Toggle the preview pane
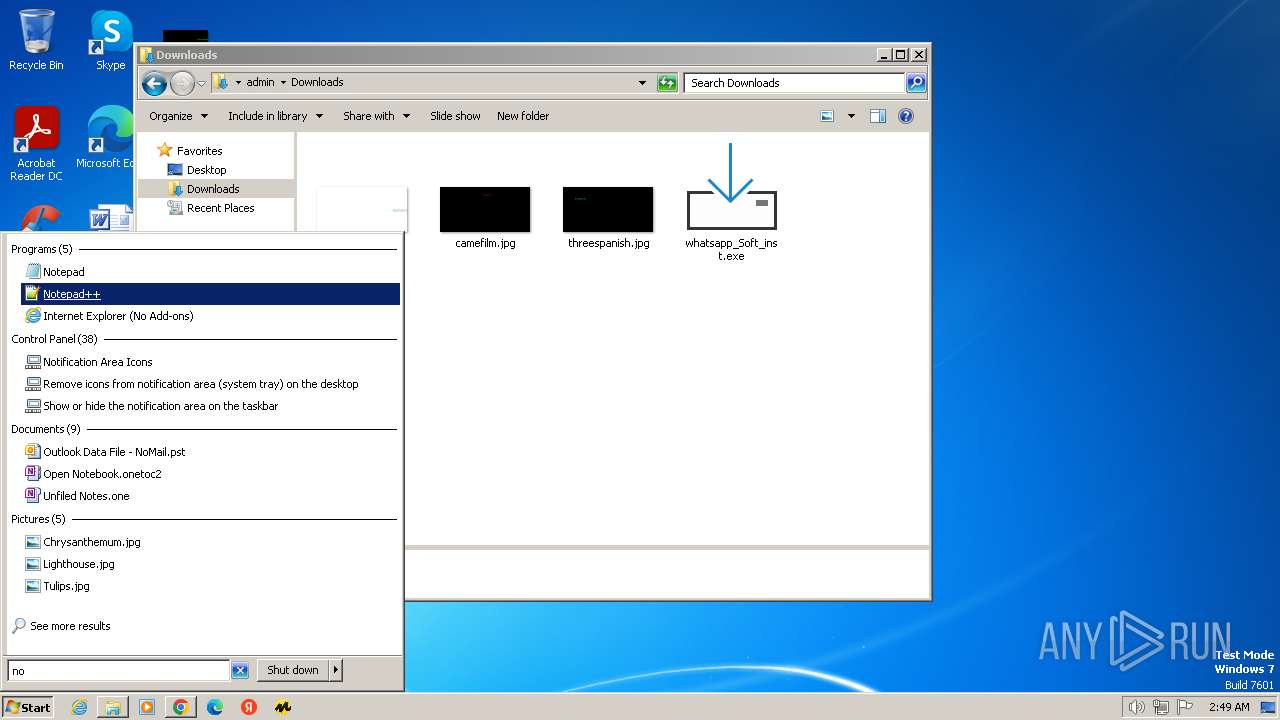 click(878, 116)
